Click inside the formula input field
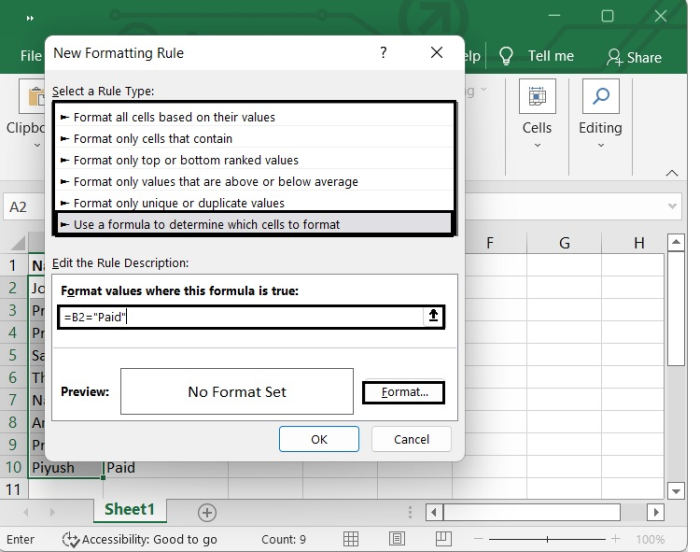 [x=240, y=317]
